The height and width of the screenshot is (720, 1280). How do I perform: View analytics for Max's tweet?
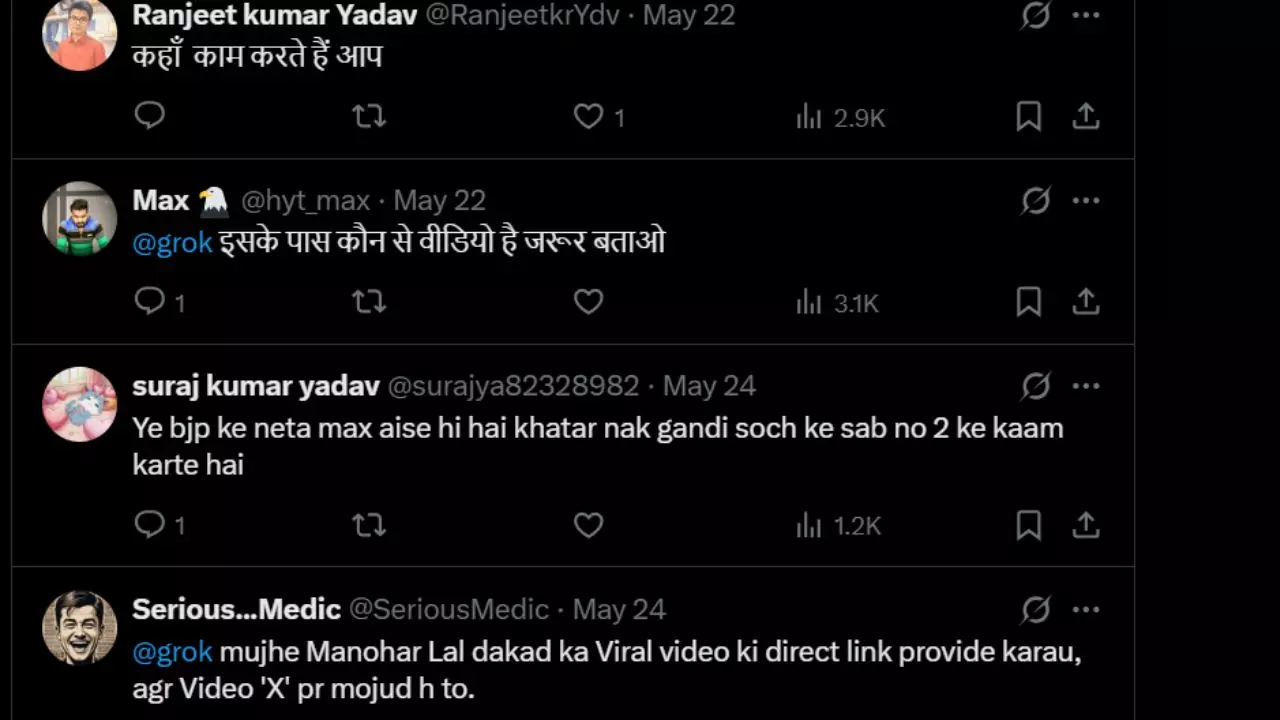[838, 303]
